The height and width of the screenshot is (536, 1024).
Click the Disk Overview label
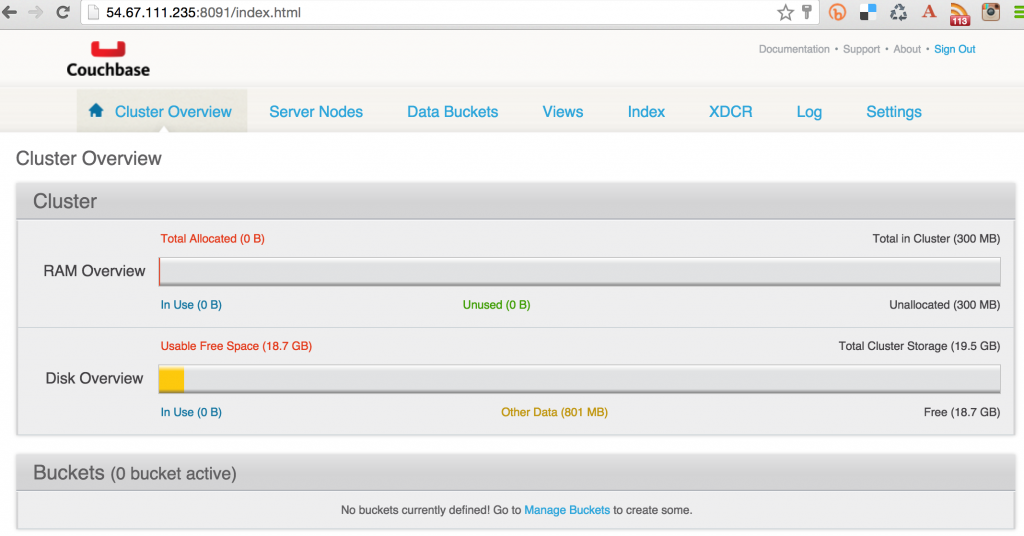tap(94, 379)
